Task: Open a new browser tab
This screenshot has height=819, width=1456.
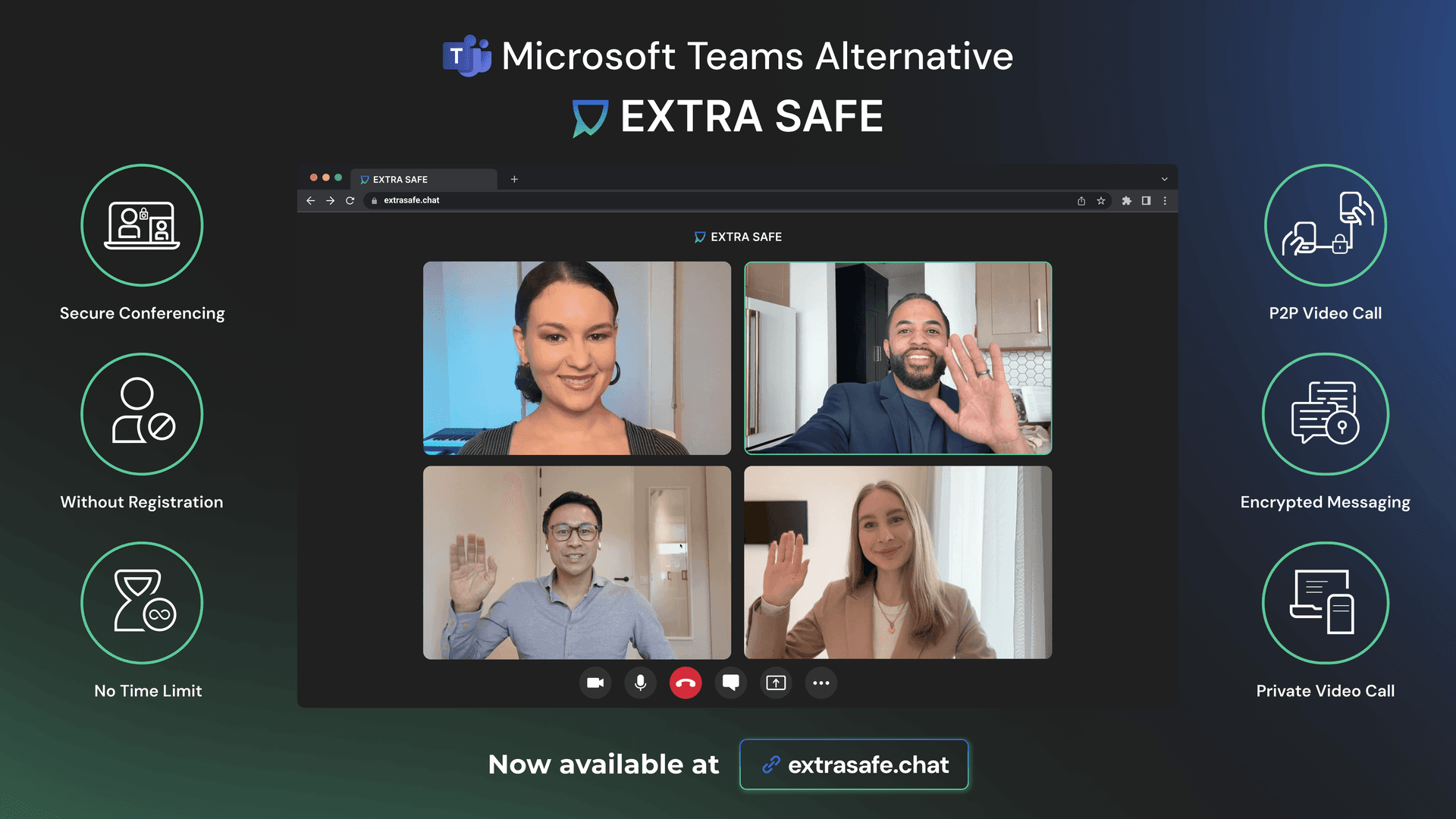Action: click(514, 179)
